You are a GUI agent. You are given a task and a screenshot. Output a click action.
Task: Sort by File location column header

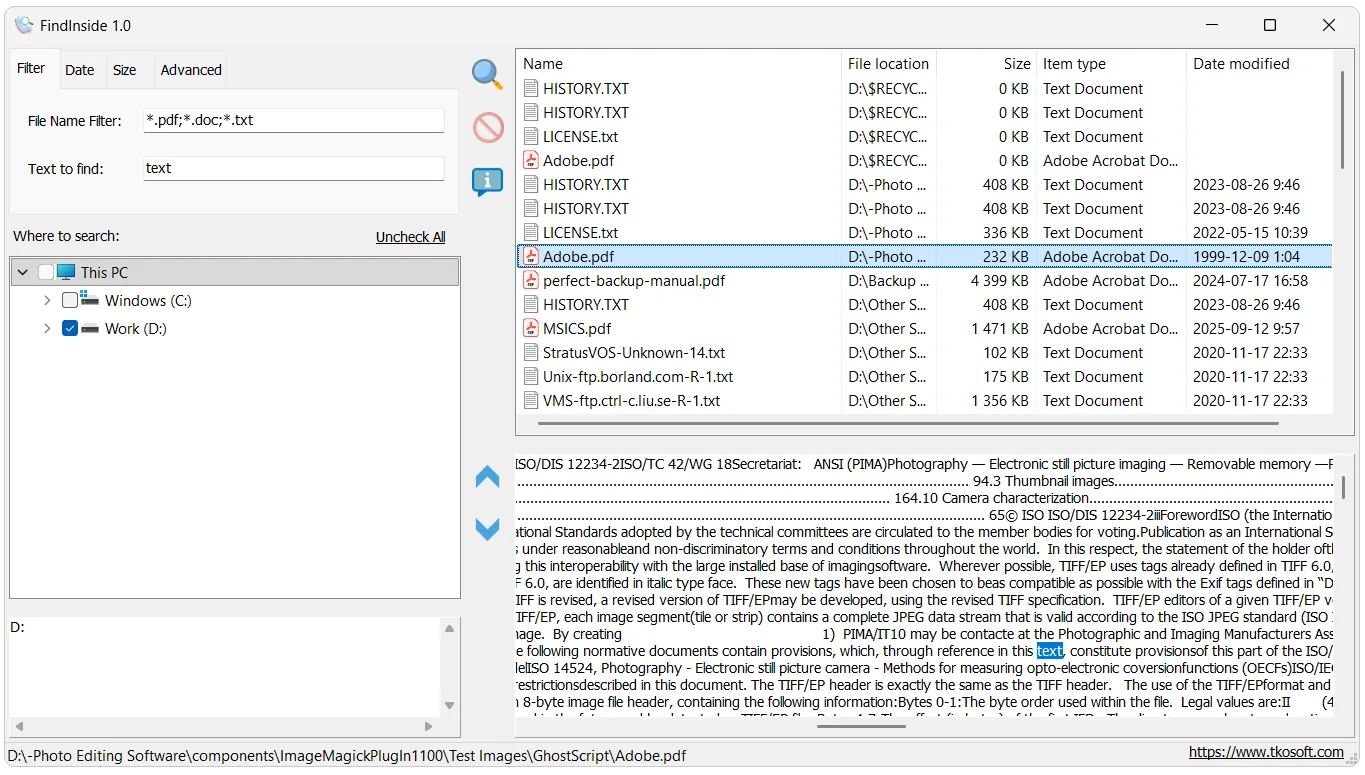coord(888,63)
